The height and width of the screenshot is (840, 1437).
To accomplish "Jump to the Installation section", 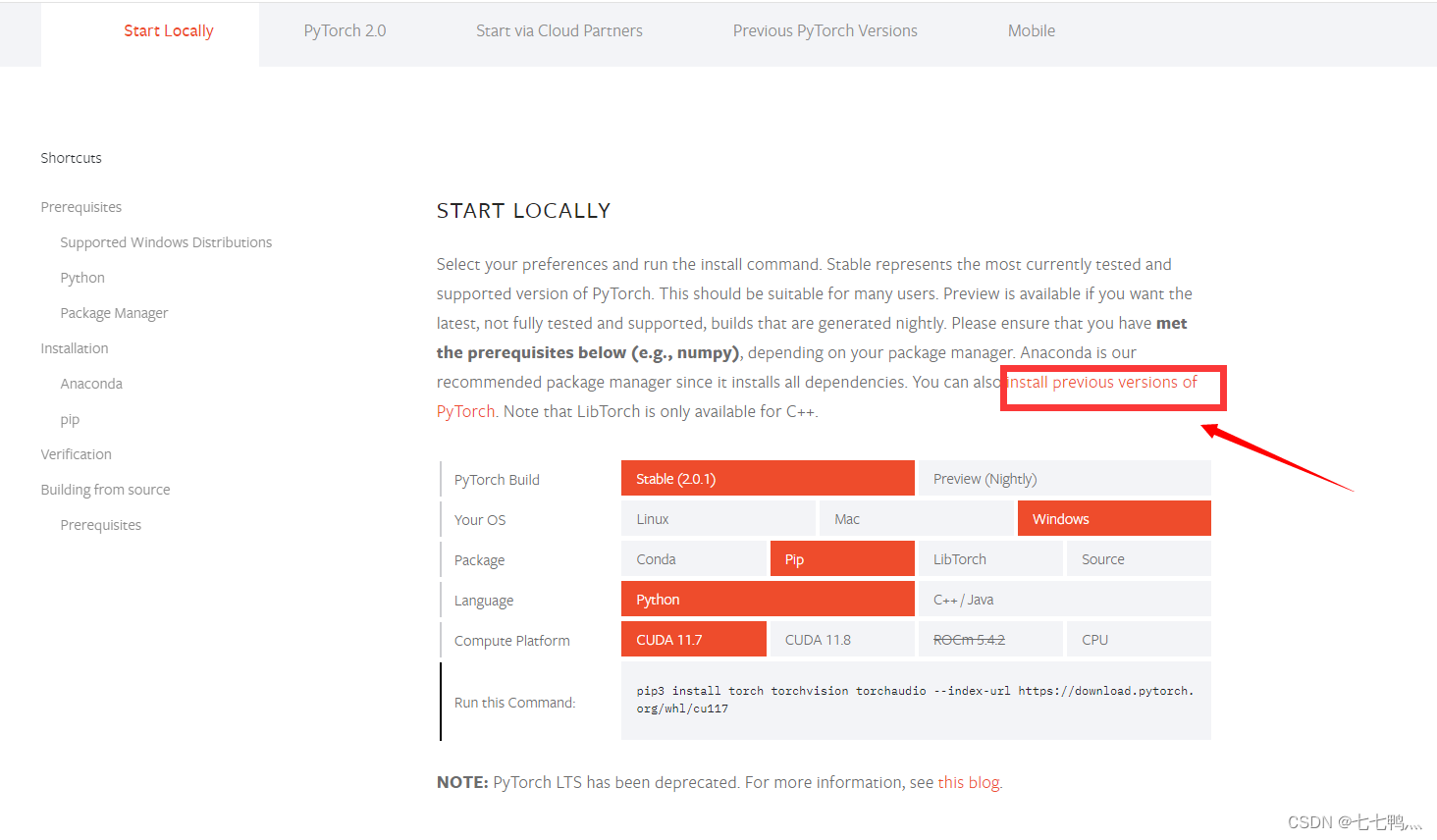I will pos(75,348).
